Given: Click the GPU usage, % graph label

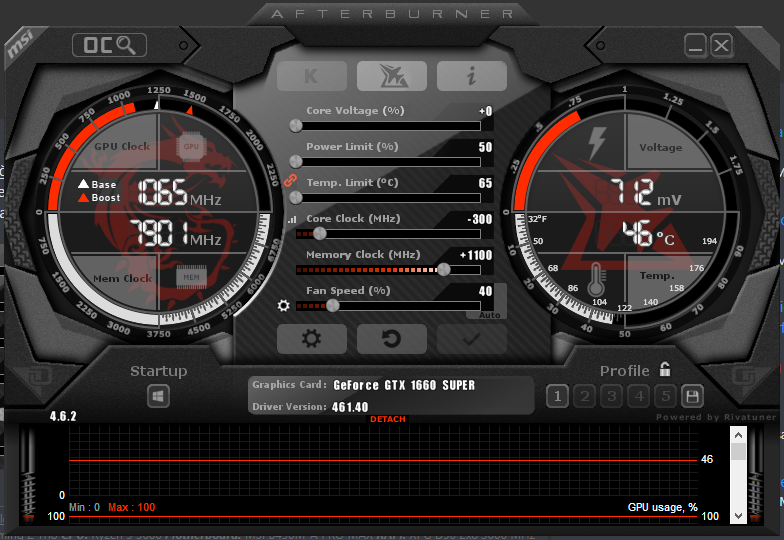Looking at the screenshot, I should point(662,507).
